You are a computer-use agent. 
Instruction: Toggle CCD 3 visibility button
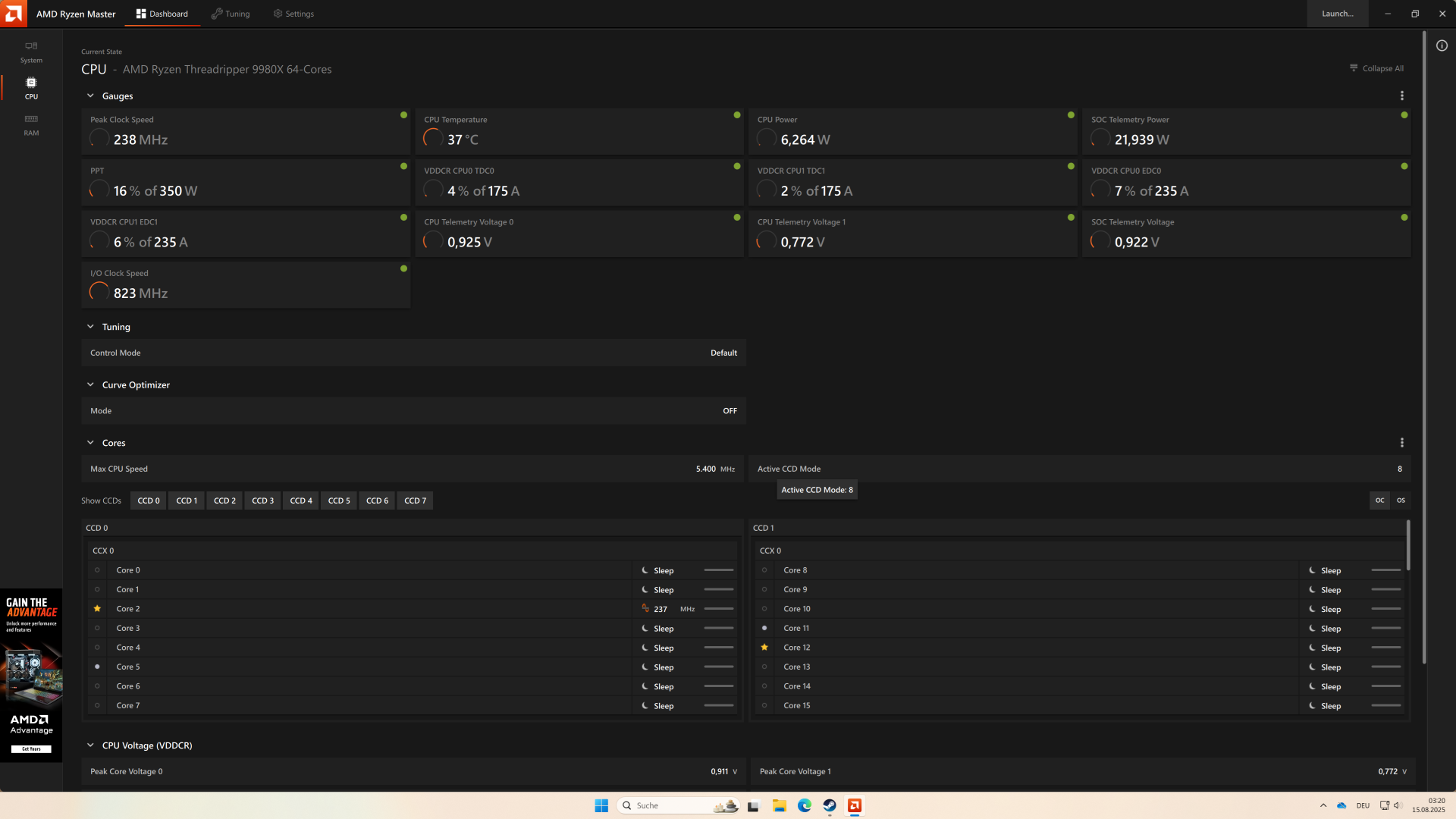263,500
